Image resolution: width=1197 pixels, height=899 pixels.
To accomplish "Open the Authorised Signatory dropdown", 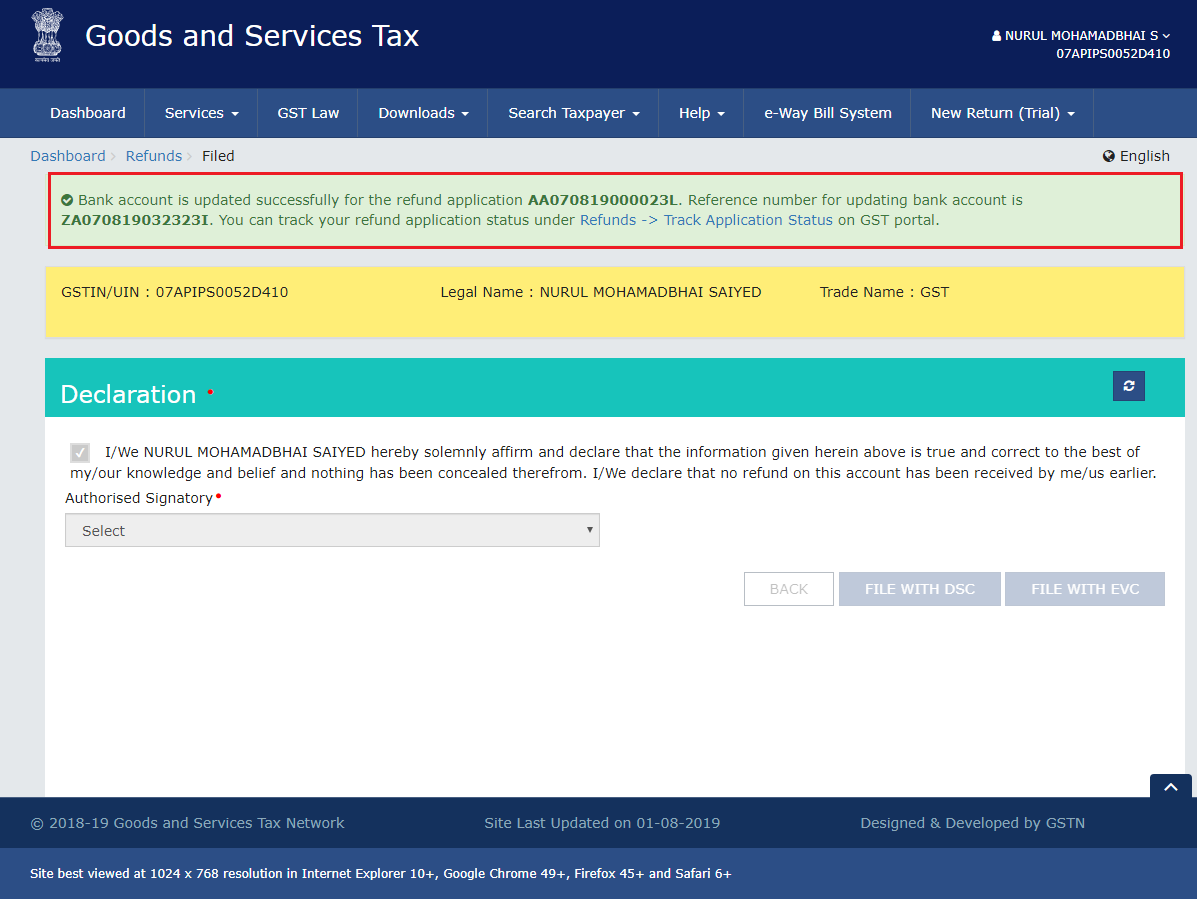I will tap(332, 530).
